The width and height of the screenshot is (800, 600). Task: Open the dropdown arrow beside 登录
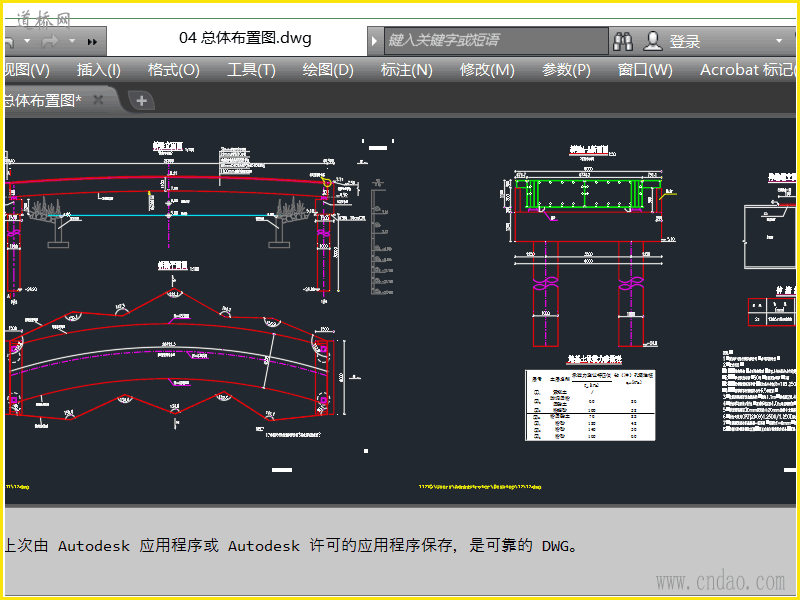[779, 41]
